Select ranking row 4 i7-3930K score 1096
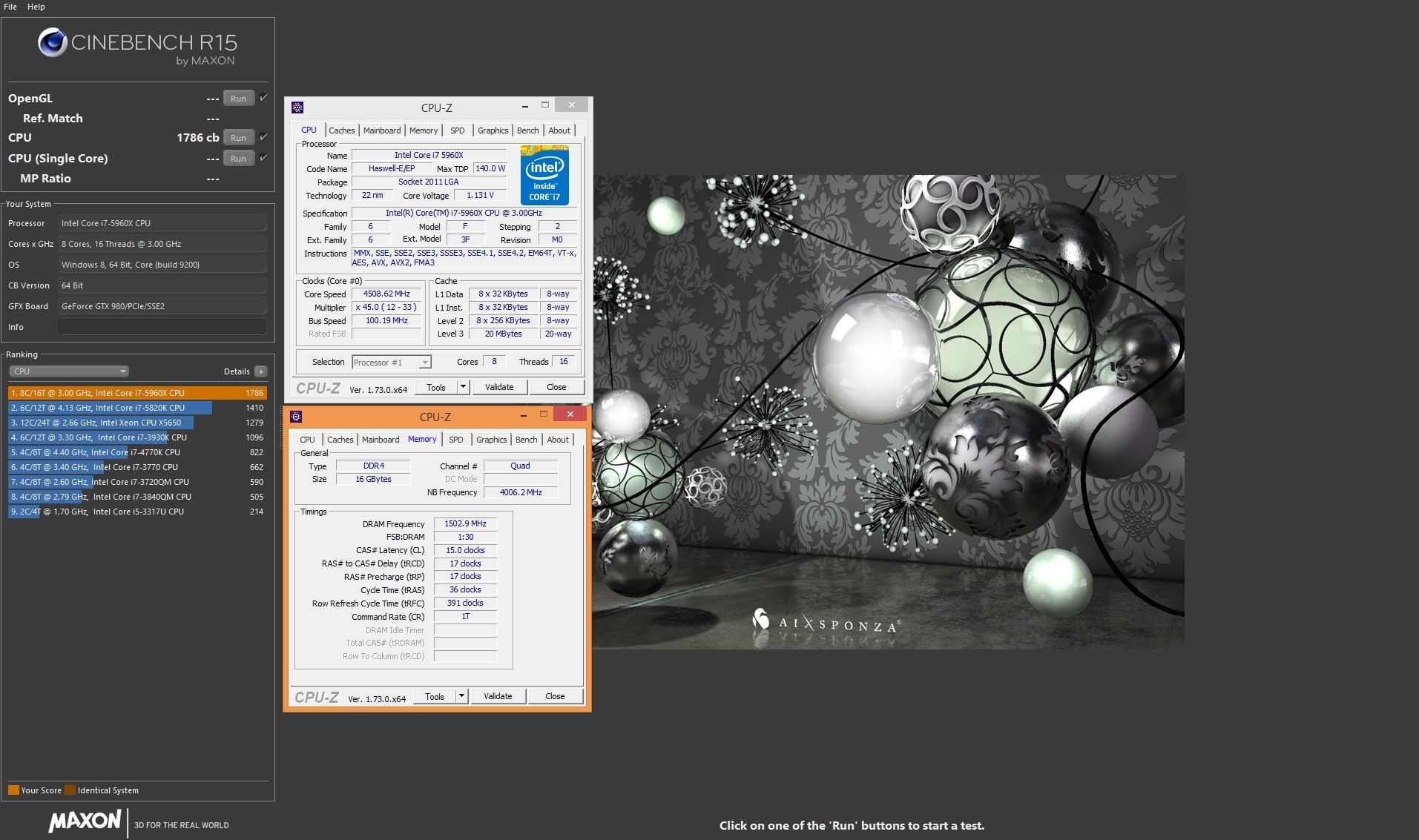Screen dimensions: 1419x840 tap(137, 437)
